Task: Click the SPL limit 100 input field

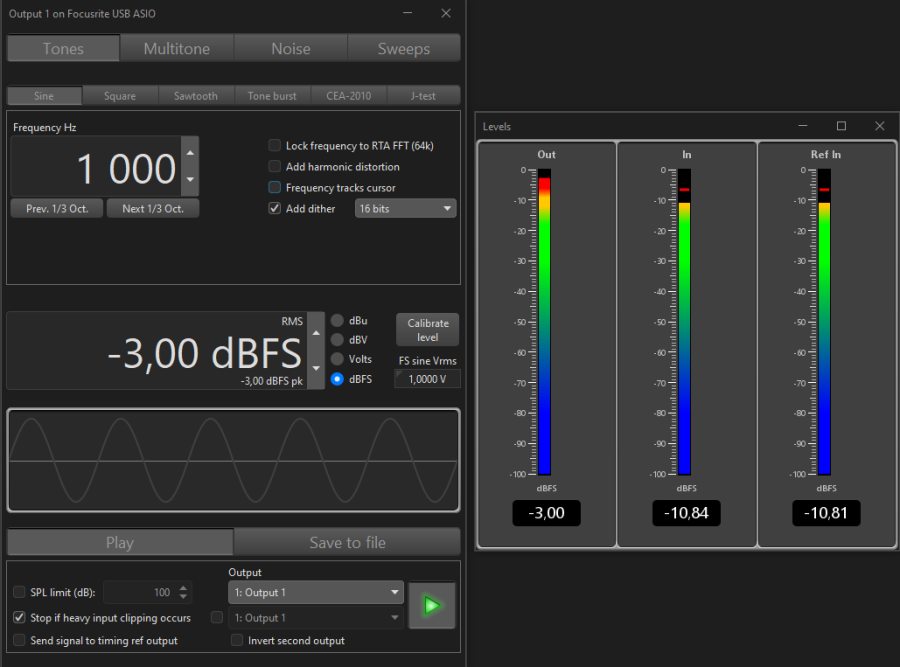Action: click(x=141, y=592)
